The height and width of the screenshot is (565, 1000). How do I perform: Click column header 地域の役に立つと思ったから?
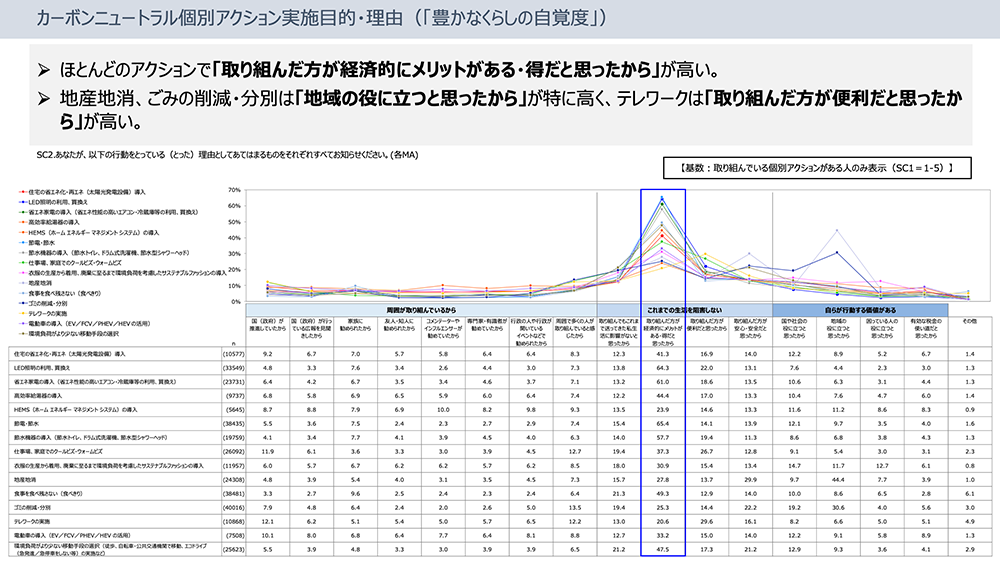[838, 328]
